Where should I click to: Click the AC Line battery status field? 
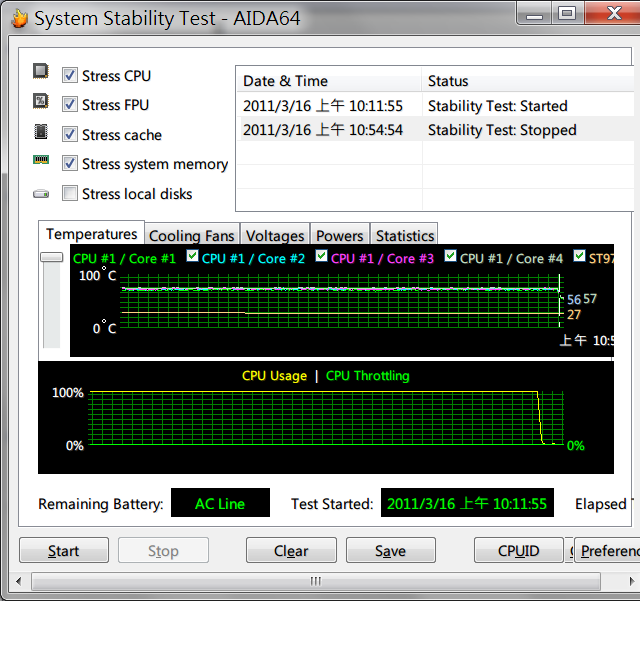[220, 503]
